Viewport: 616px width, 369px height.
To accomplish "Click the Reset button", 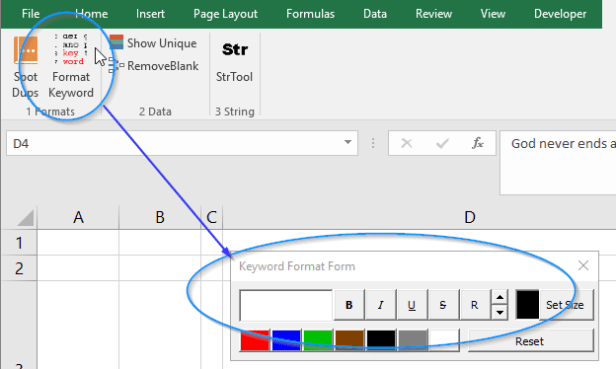I will [x=530, y=341].
